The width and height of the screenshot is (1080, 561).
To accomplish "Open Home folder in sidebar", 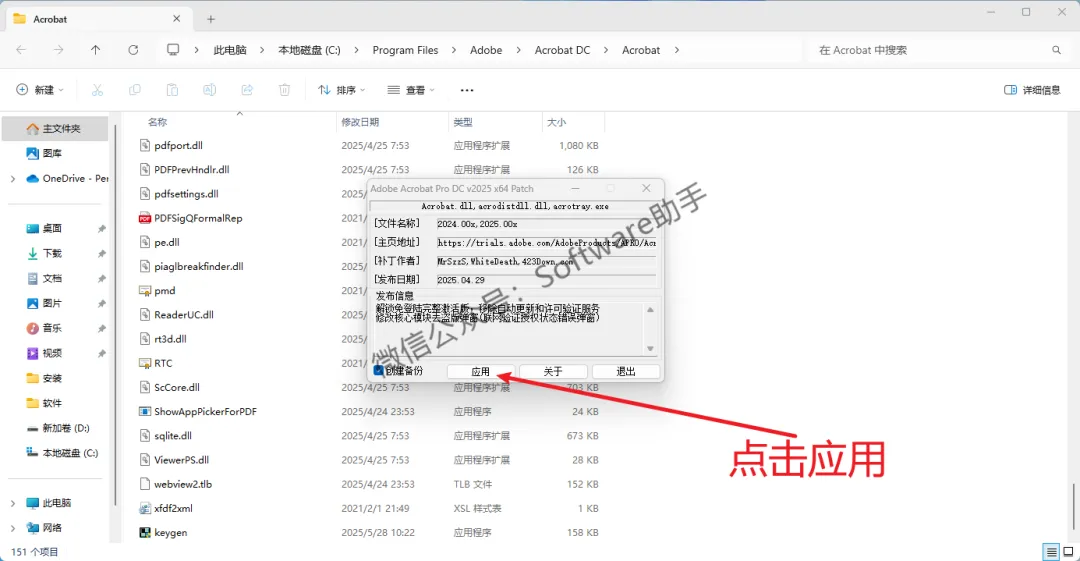I will tap(55, 128).
